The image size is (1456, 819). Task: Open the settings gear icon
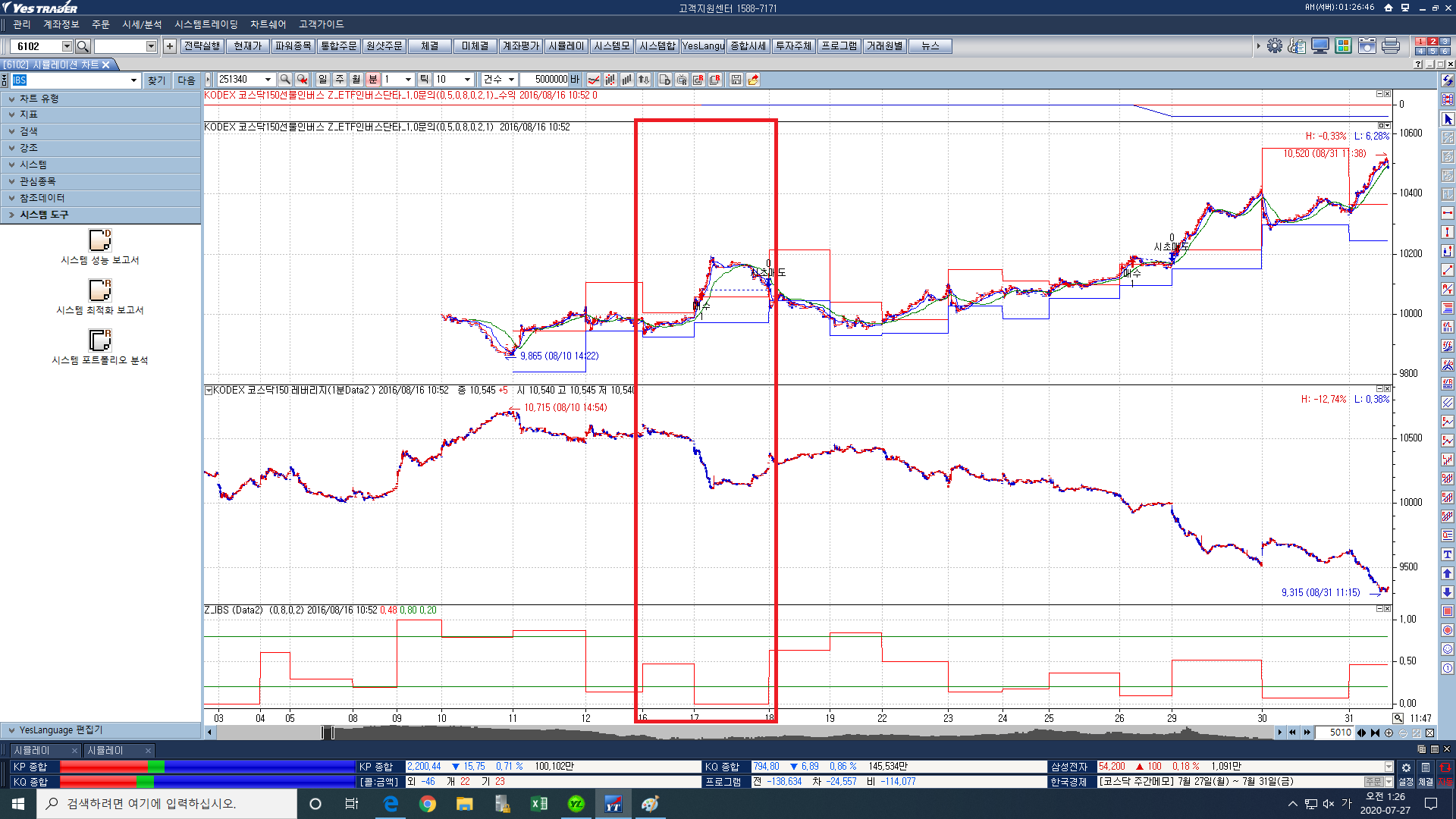tap(1274, 46)
